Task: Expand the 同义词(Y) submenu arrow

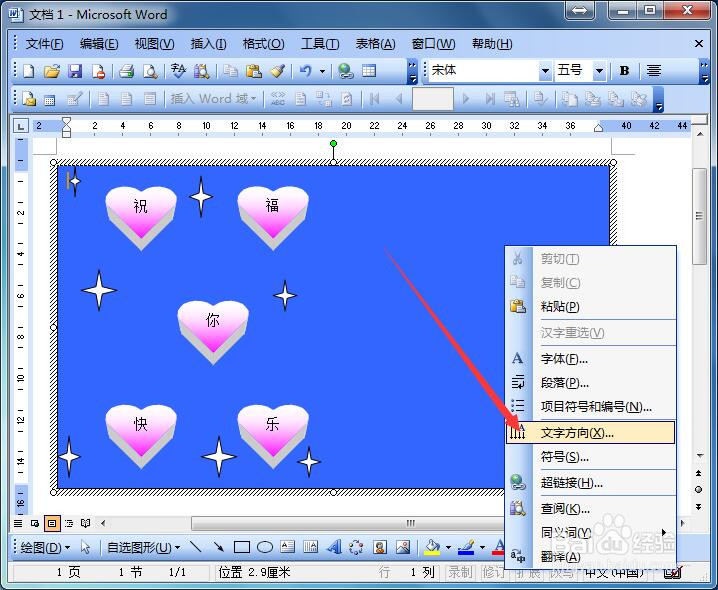Action: pos(664,532)
